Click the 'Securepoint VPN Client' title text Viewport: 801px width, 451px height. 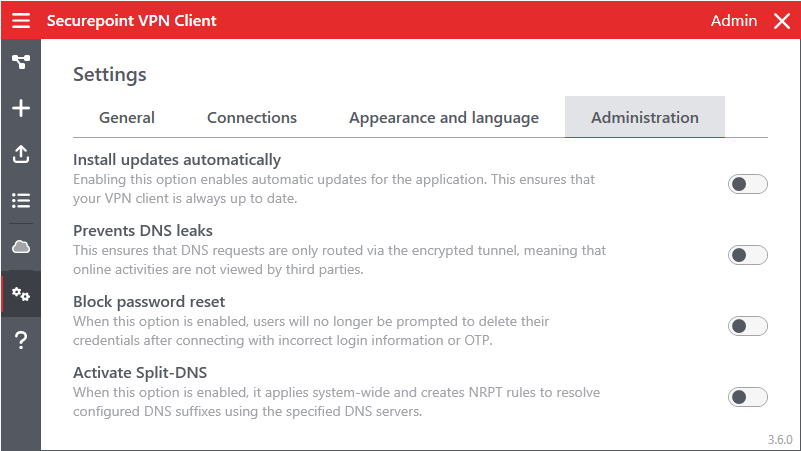131,21
